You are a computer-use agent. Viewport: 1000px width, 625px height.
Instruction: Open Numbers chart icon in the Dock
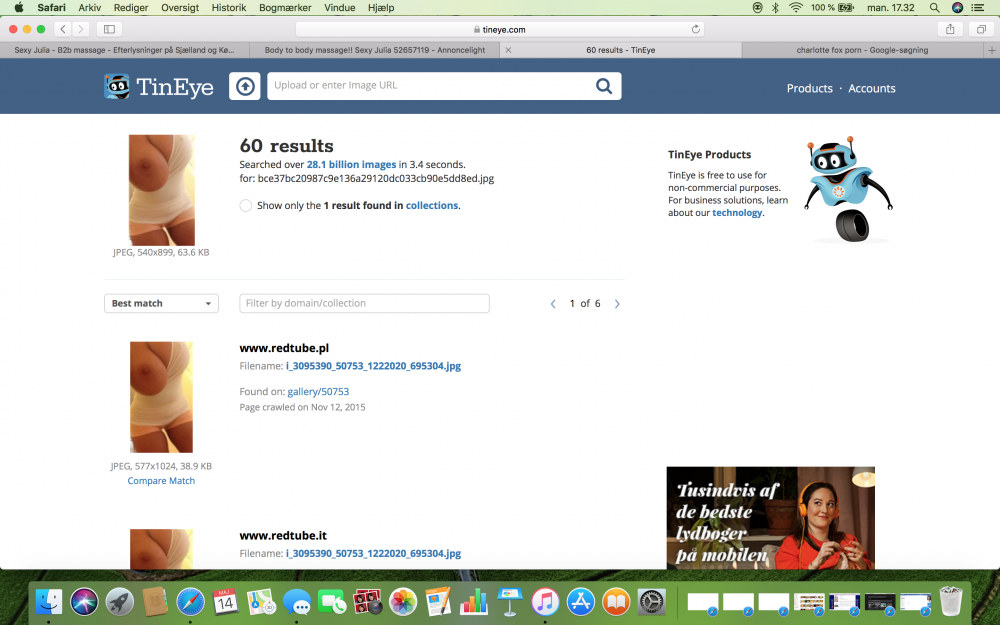pos(474,601)
